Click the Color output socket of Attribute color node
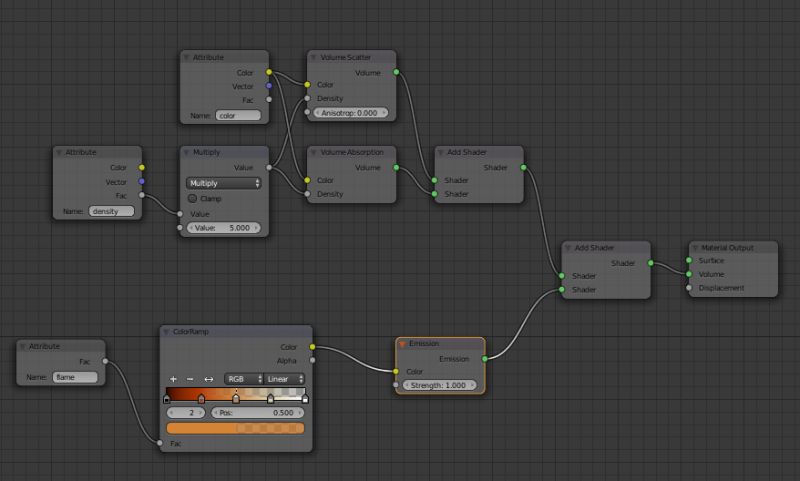 (x=269, y=72)
